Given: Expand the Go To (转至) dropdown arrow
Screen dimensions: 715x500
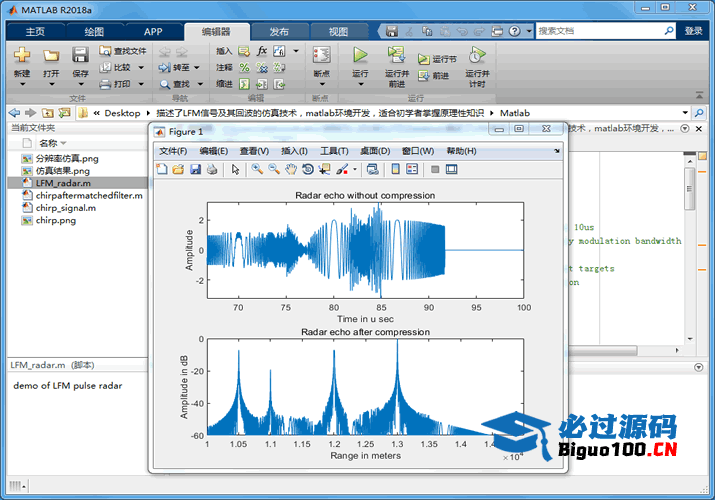Looking at the screenshot, I should point(197,67).
